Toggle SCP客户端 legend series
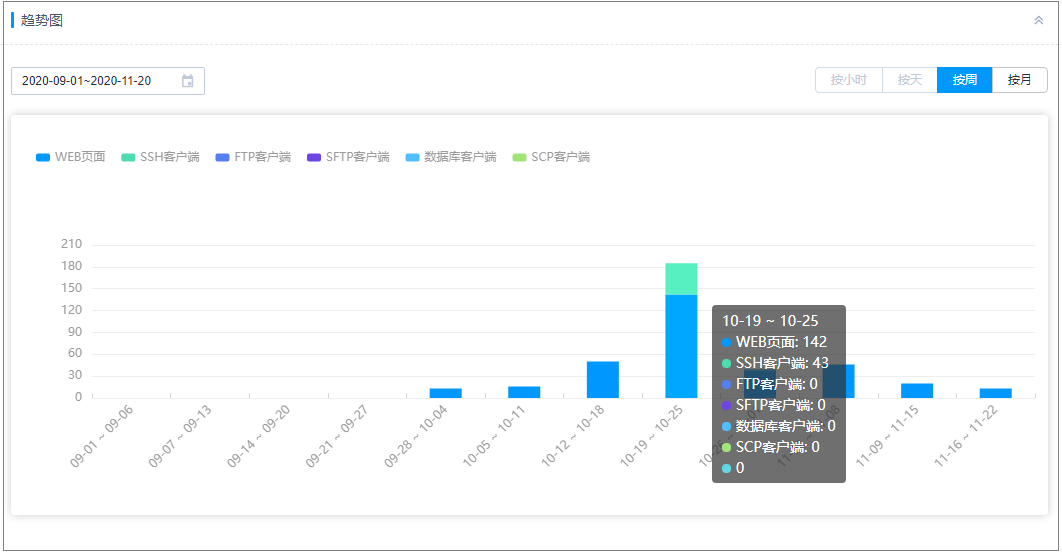 [551, 157]
